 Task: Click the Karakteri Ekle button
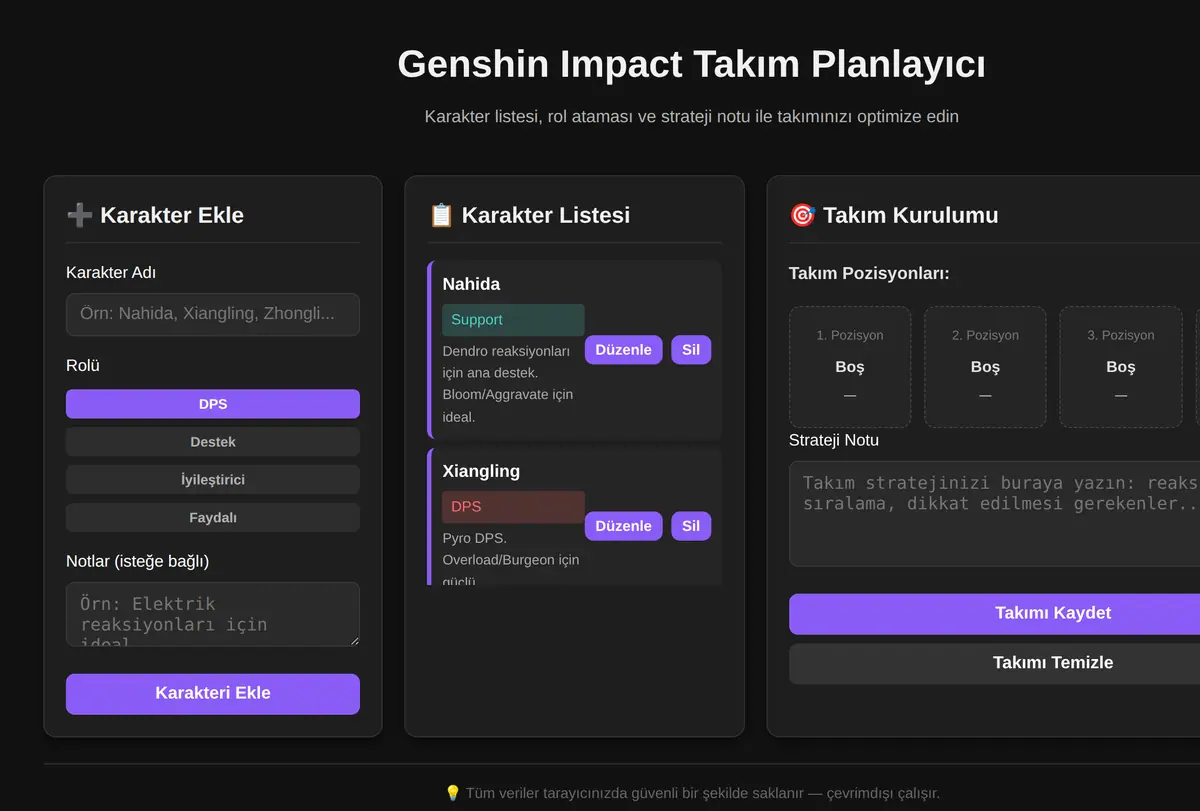[x=212, y=693]
